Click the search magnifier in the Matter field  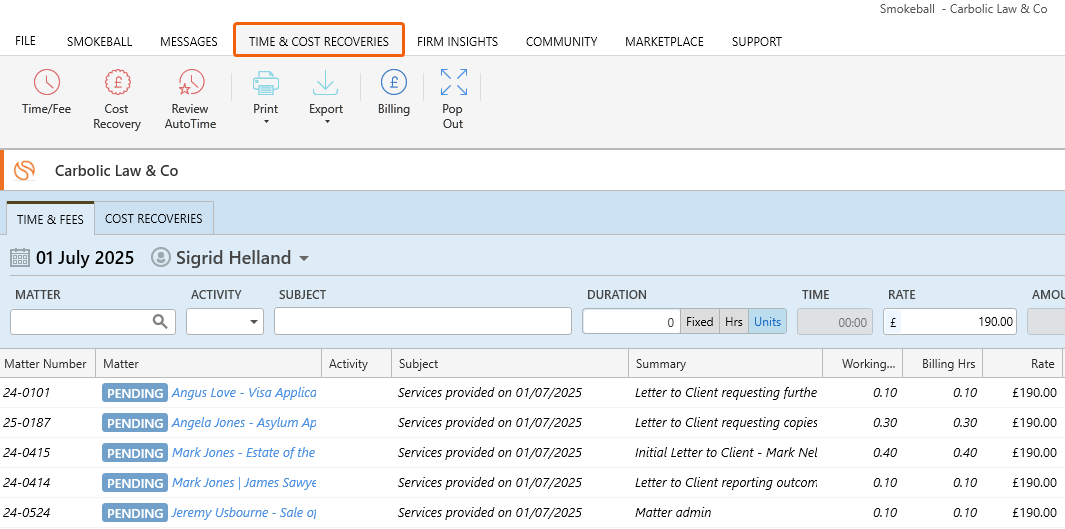tap(160, 322)
